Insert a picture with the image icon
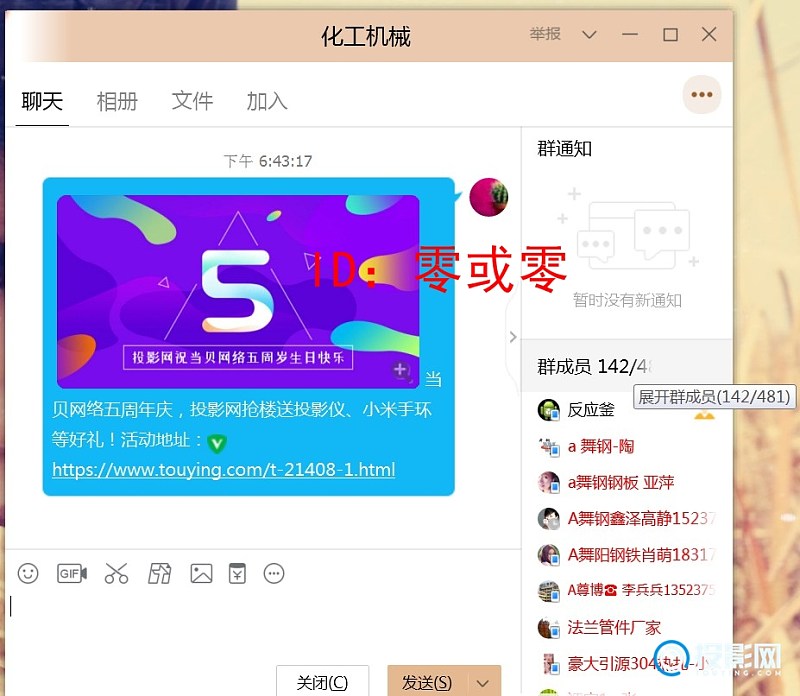 pos(202,574)
